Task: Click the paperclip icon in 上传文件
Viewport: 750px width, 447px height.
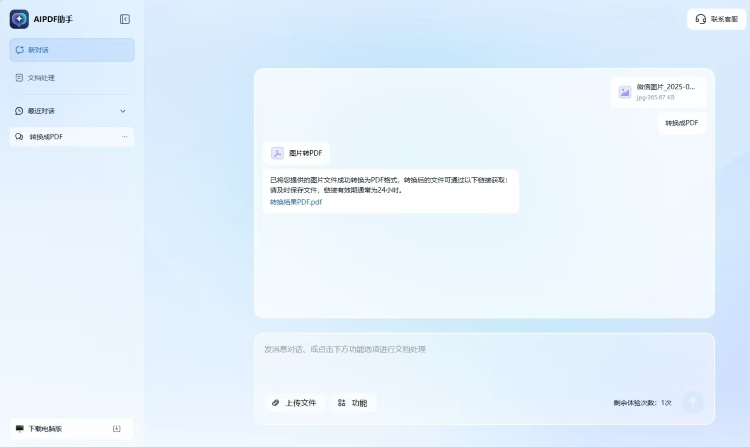Action: pyautogui.click(x=276, y=403)
